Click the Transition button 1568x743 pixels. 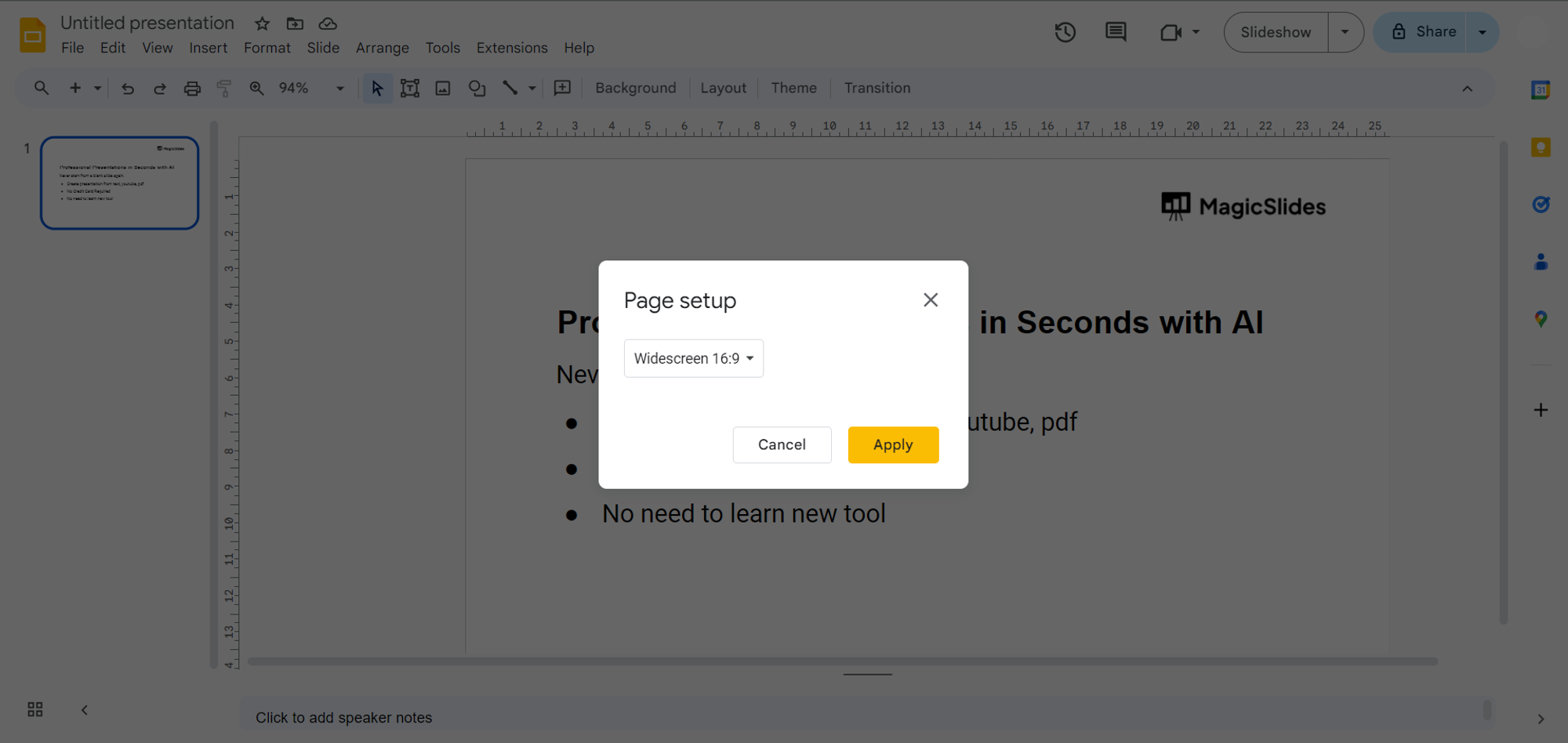click(x=877, y=89)
